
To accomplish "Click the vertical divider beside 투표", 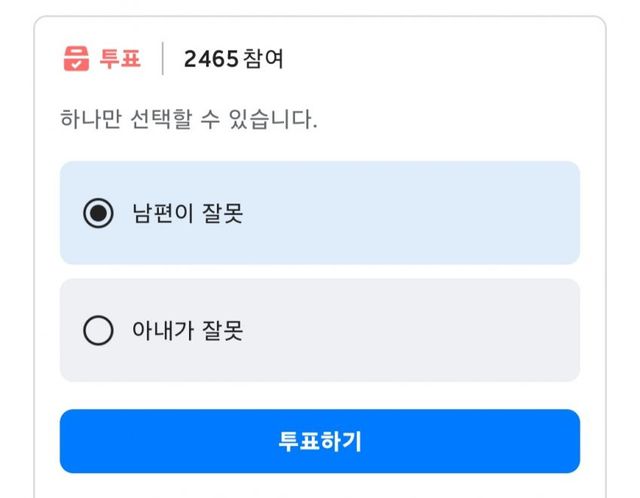I will (162, 59).
